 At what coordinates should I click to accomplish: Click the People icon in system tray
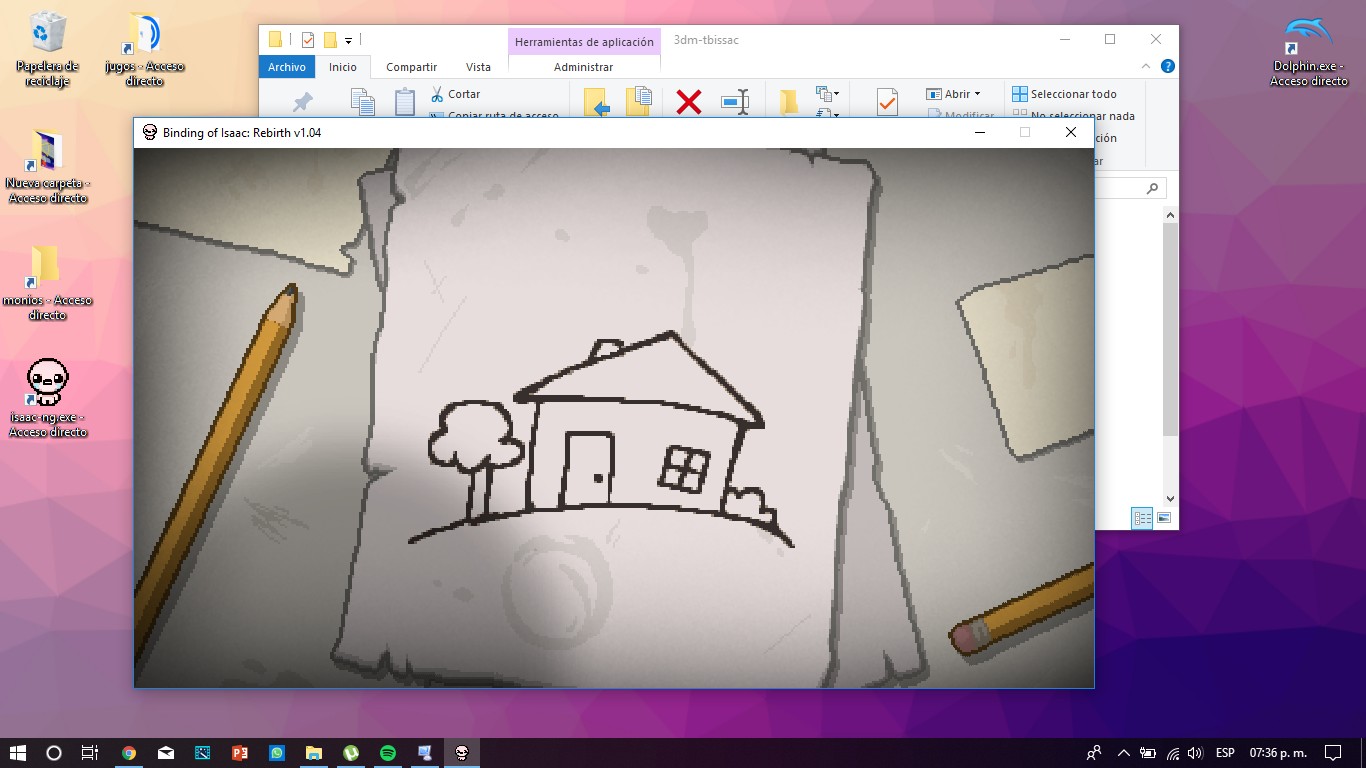[1095, 753]
